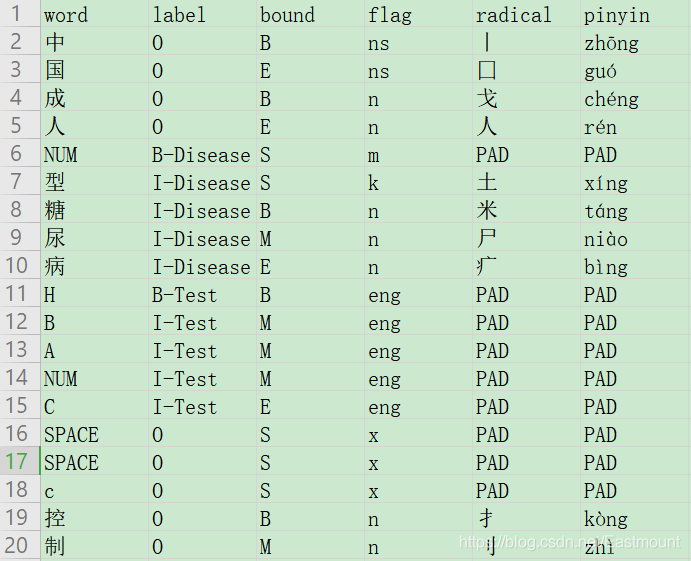
Task: Select the pinyin cell 'zhōng'
Action: click(x=611, y=43)
